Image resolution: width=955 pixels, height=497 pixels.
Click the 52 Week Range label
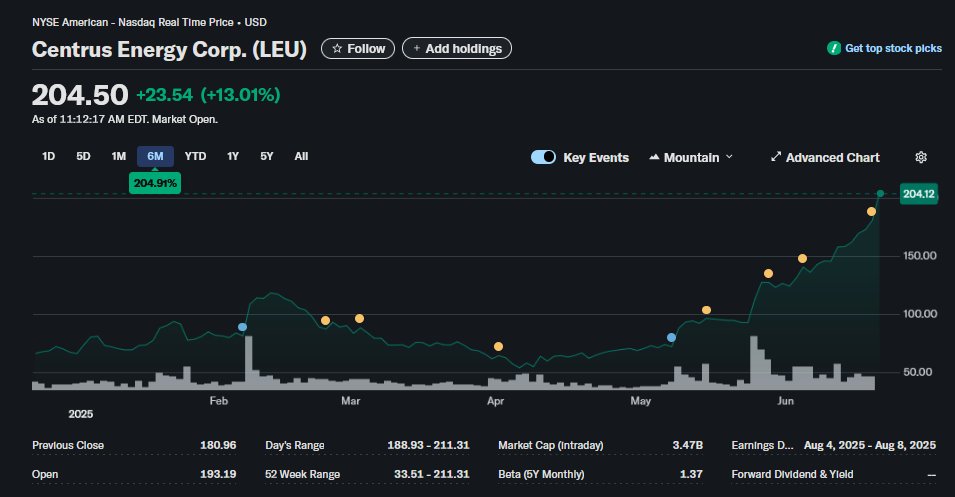coord(302,474)
